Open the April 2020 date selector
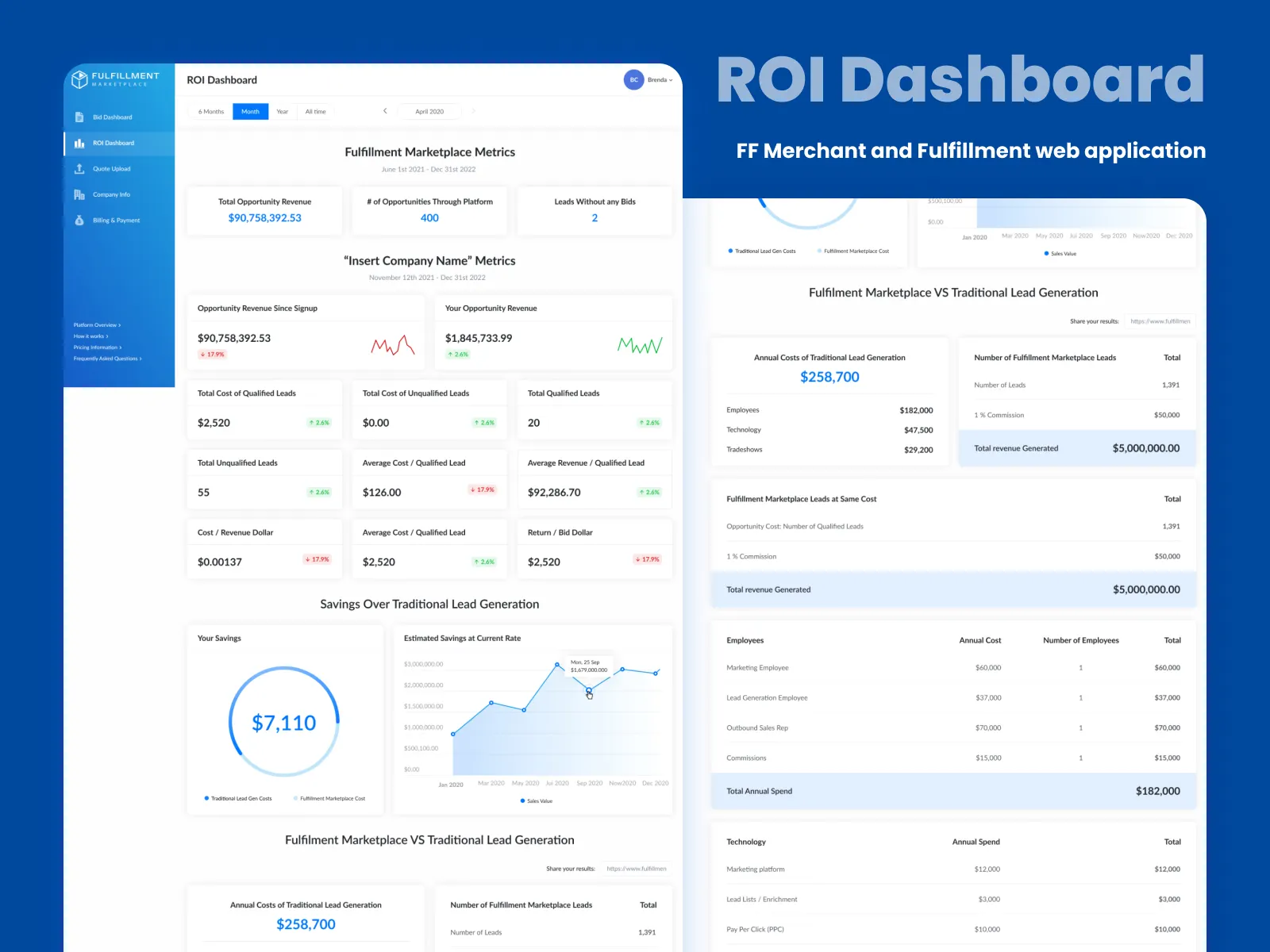 pos(429,112)
